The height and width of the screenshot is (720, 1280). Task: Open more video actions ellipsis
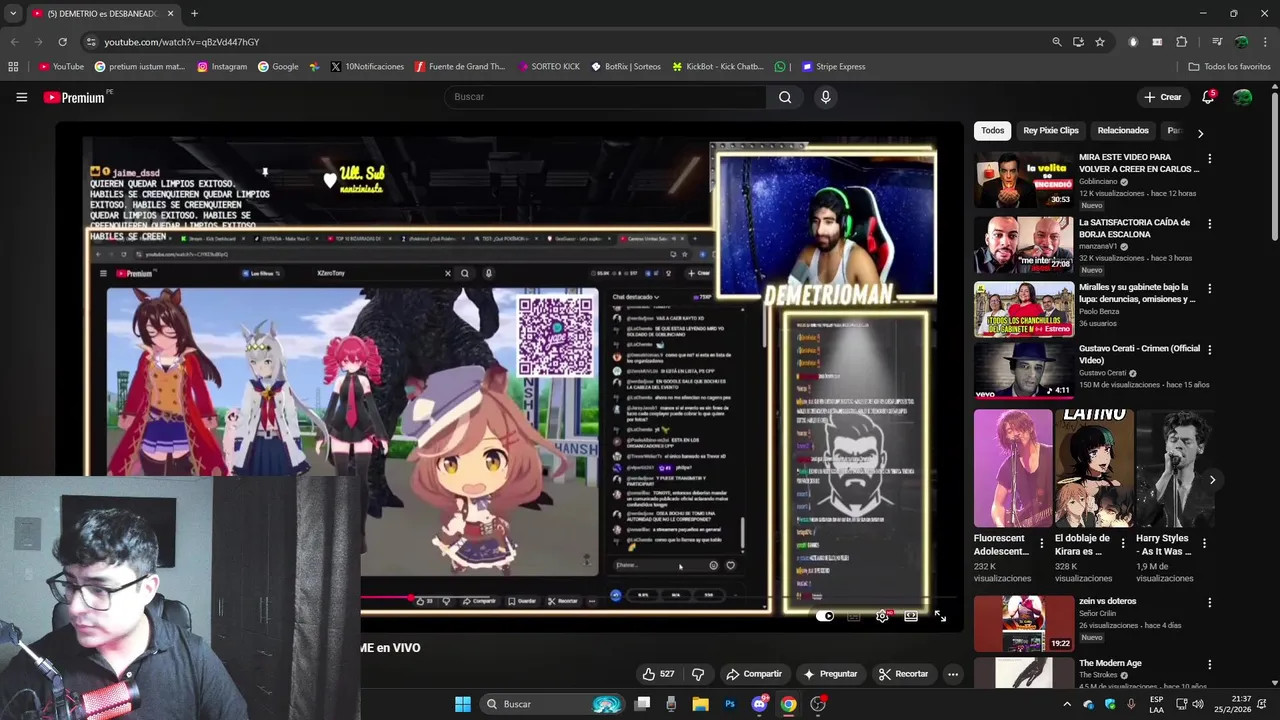point(953,674)
